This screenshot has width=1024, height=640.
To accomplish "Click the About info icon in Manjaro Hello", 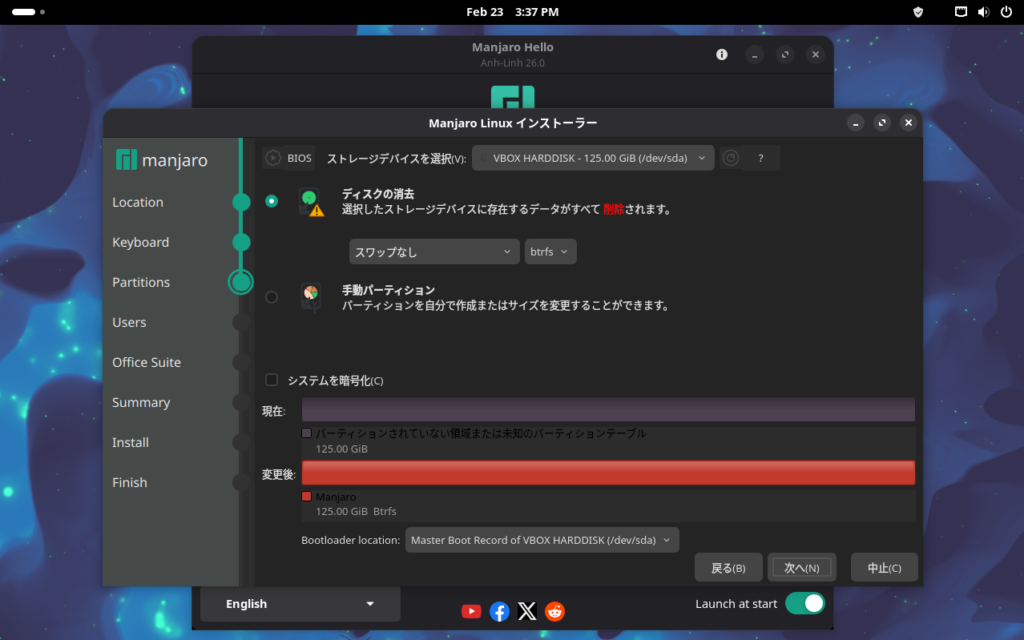I will tap(722, 55).
